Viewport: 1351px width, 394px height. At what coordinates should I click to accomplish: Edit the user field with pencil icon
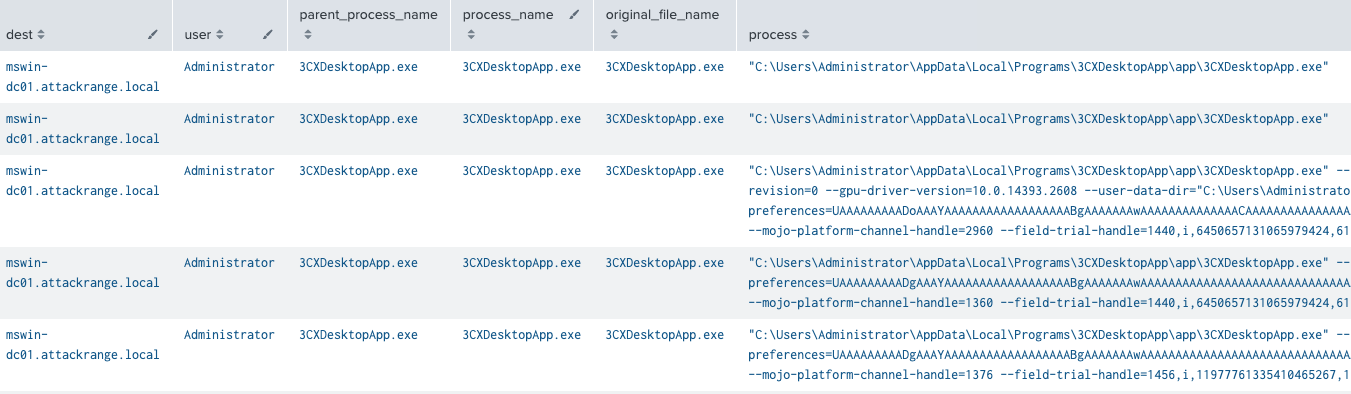[x=267, y=34]
